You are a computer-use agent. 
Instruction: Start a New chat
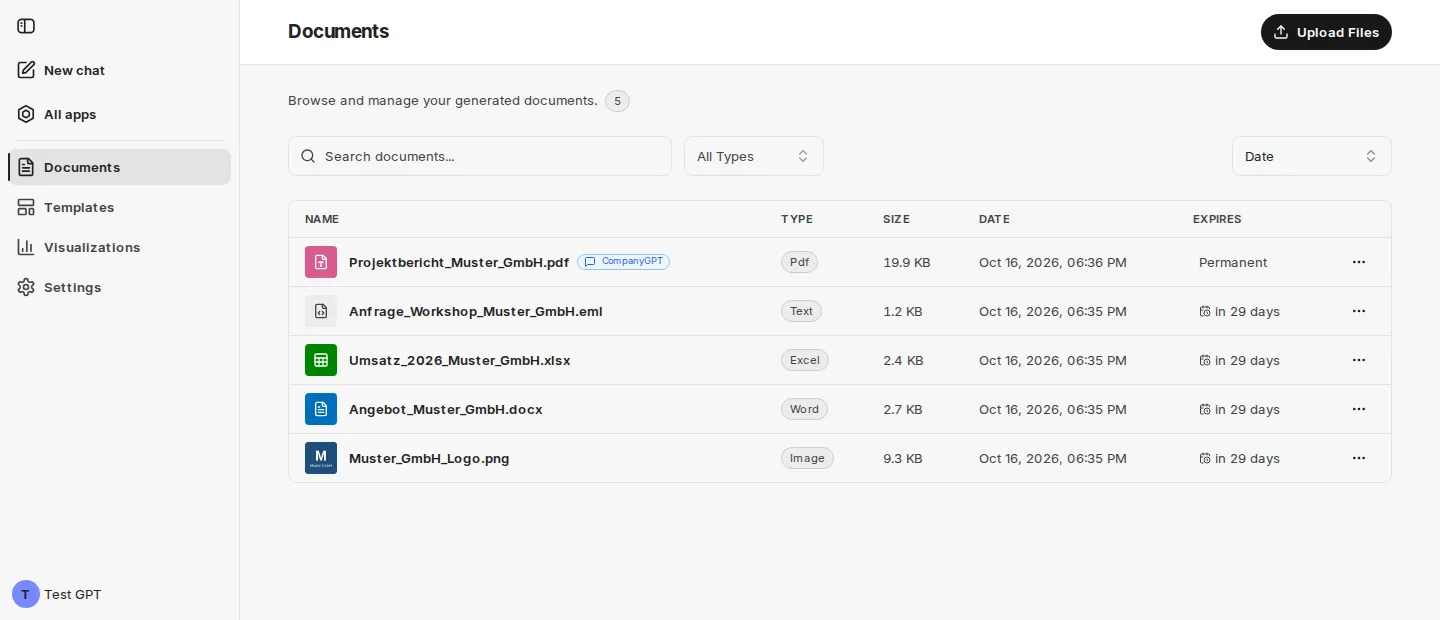[x=119, y=70]
